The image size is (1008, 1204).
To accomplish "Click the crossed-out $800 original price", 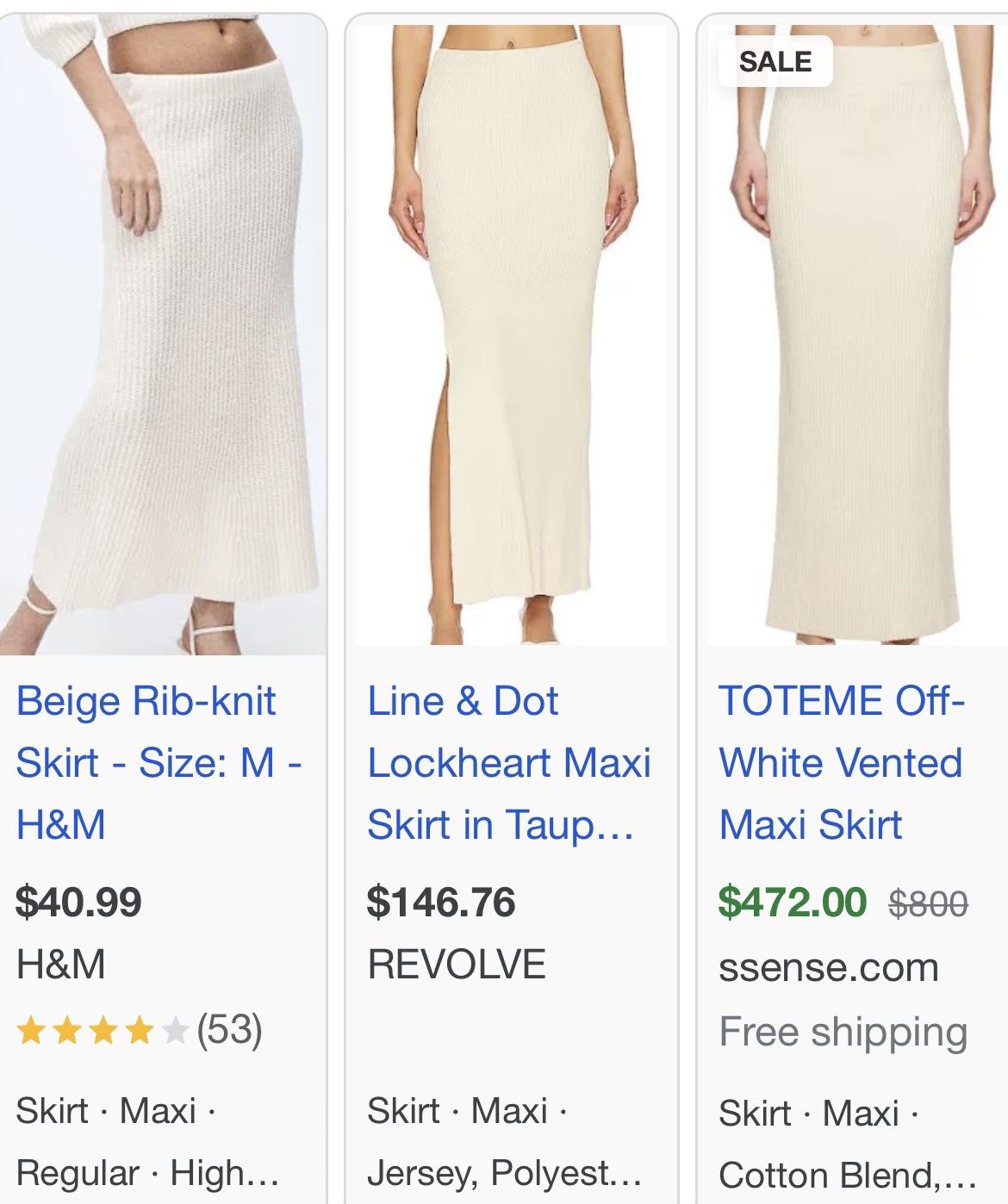I will (928, 904).
